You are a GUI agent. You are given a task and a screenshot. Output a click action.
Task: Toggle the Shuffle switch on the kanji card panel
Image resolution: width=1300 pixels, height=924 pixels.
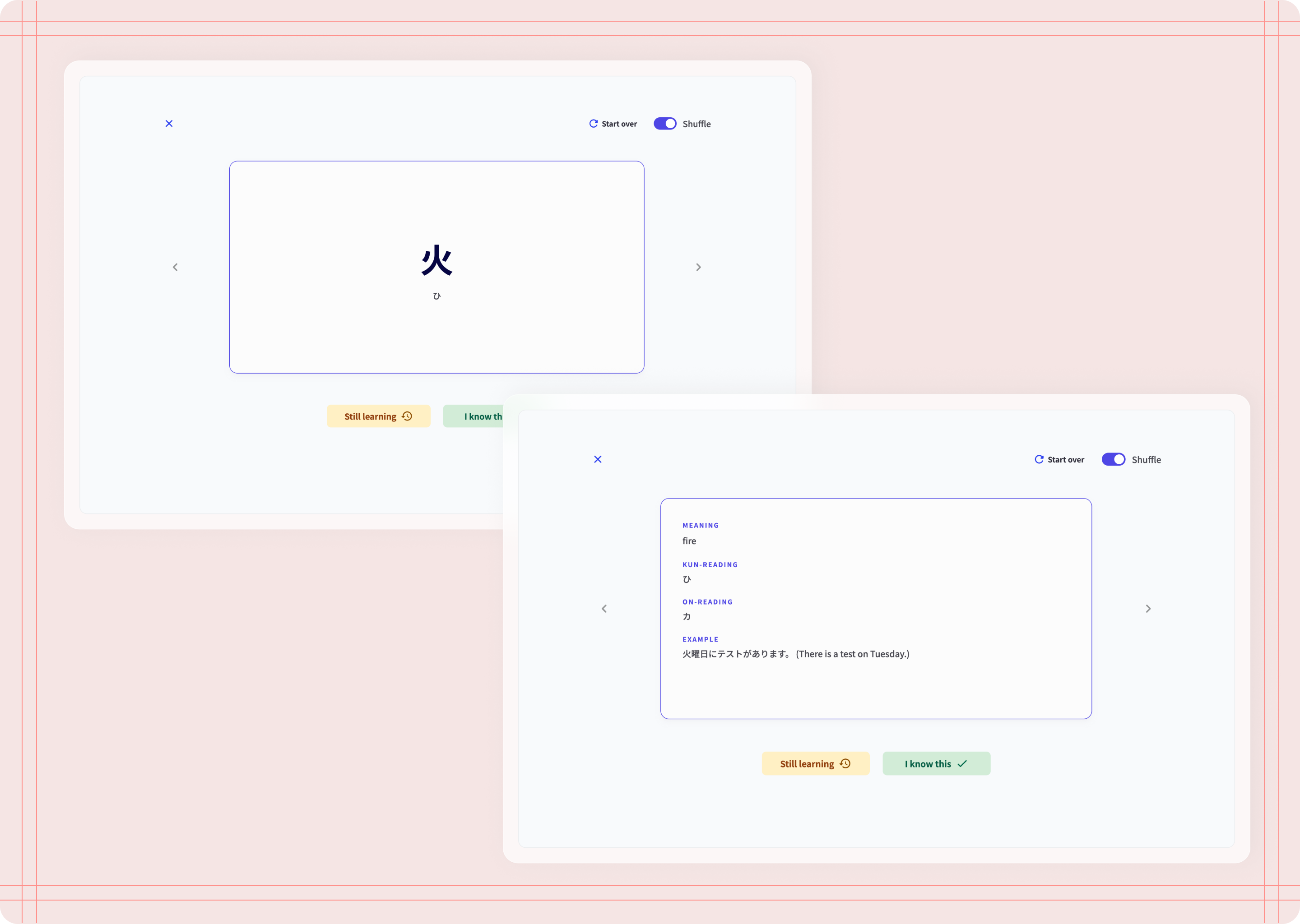tap(665, 124)
